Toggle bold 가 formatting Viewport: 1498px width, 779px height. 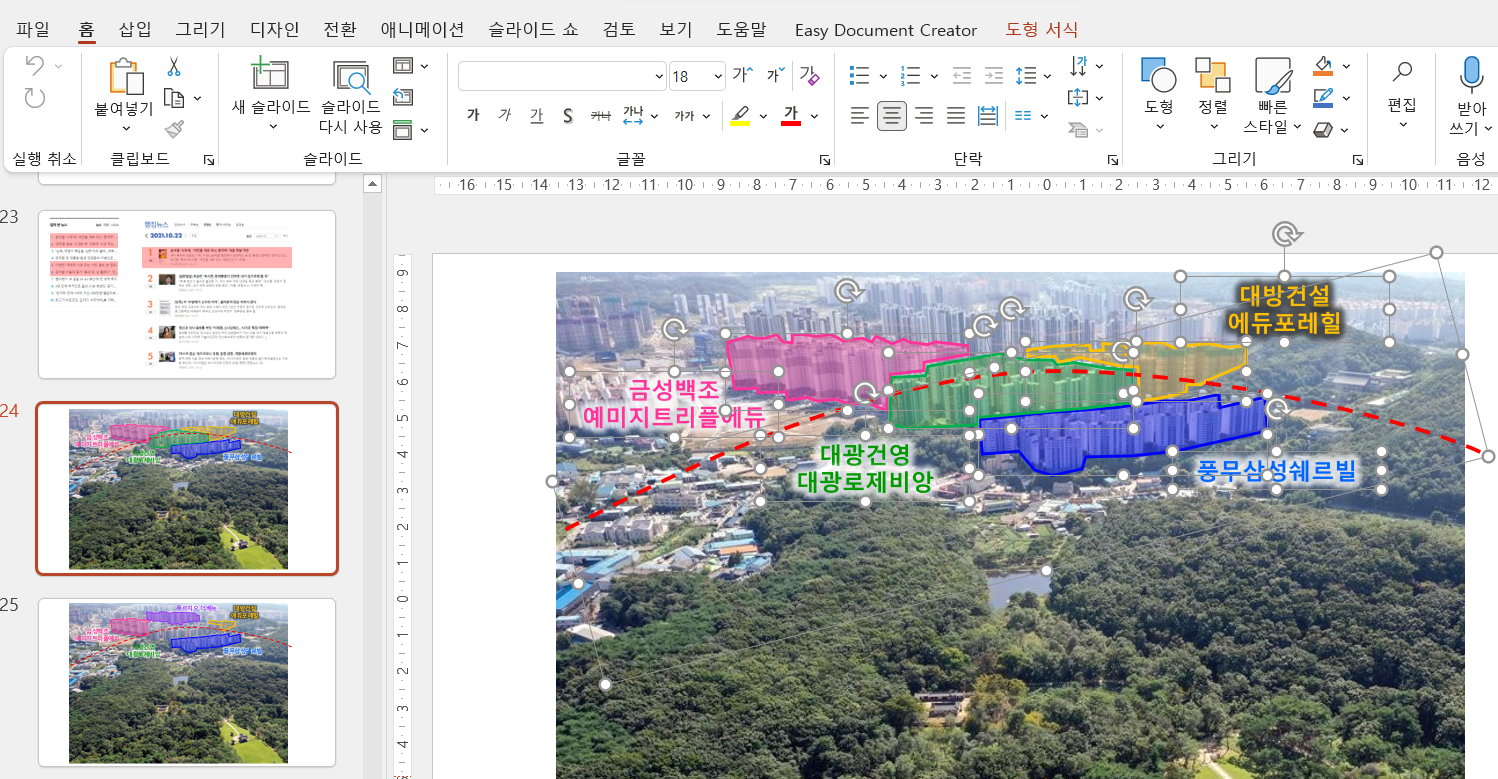473,116
